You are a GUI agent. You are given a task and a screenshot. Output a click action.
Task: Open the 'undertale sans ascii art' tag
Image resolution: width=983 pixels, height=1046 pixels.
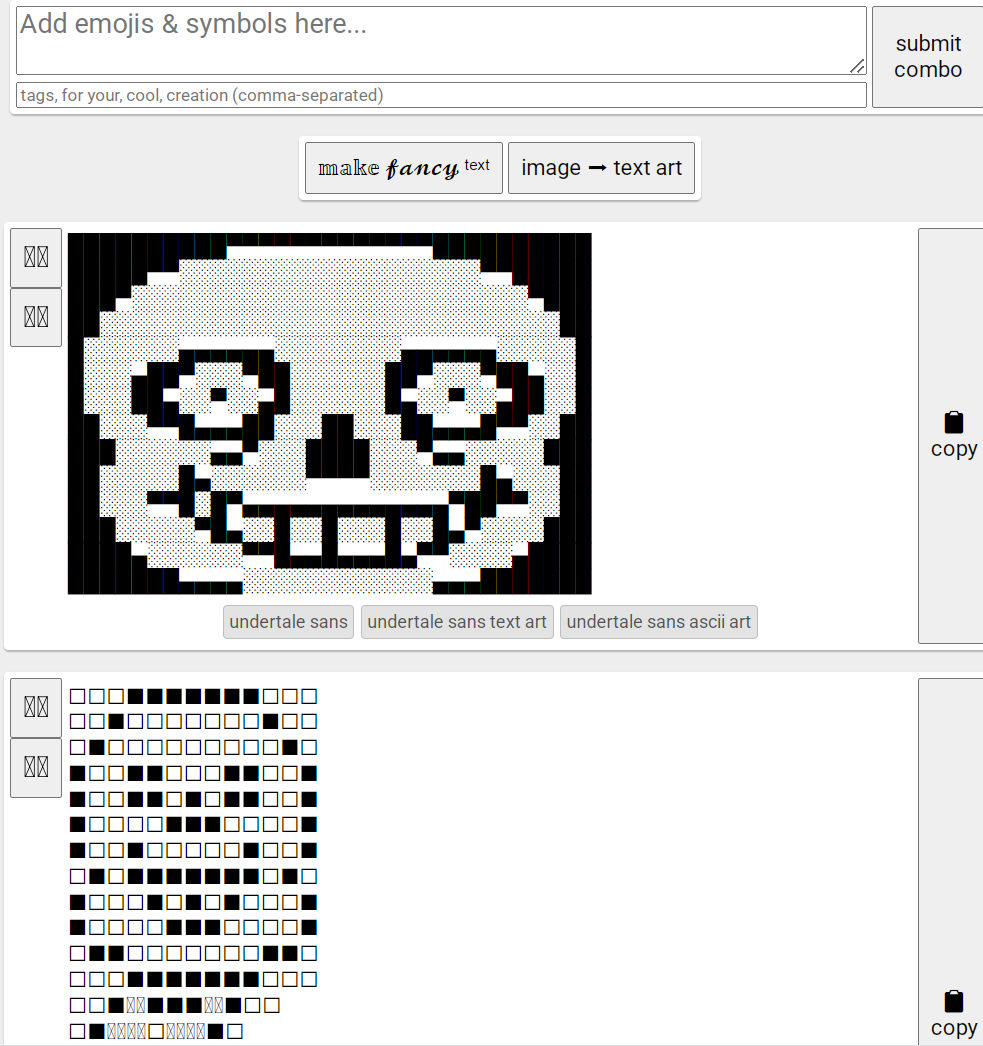(658, 622)
